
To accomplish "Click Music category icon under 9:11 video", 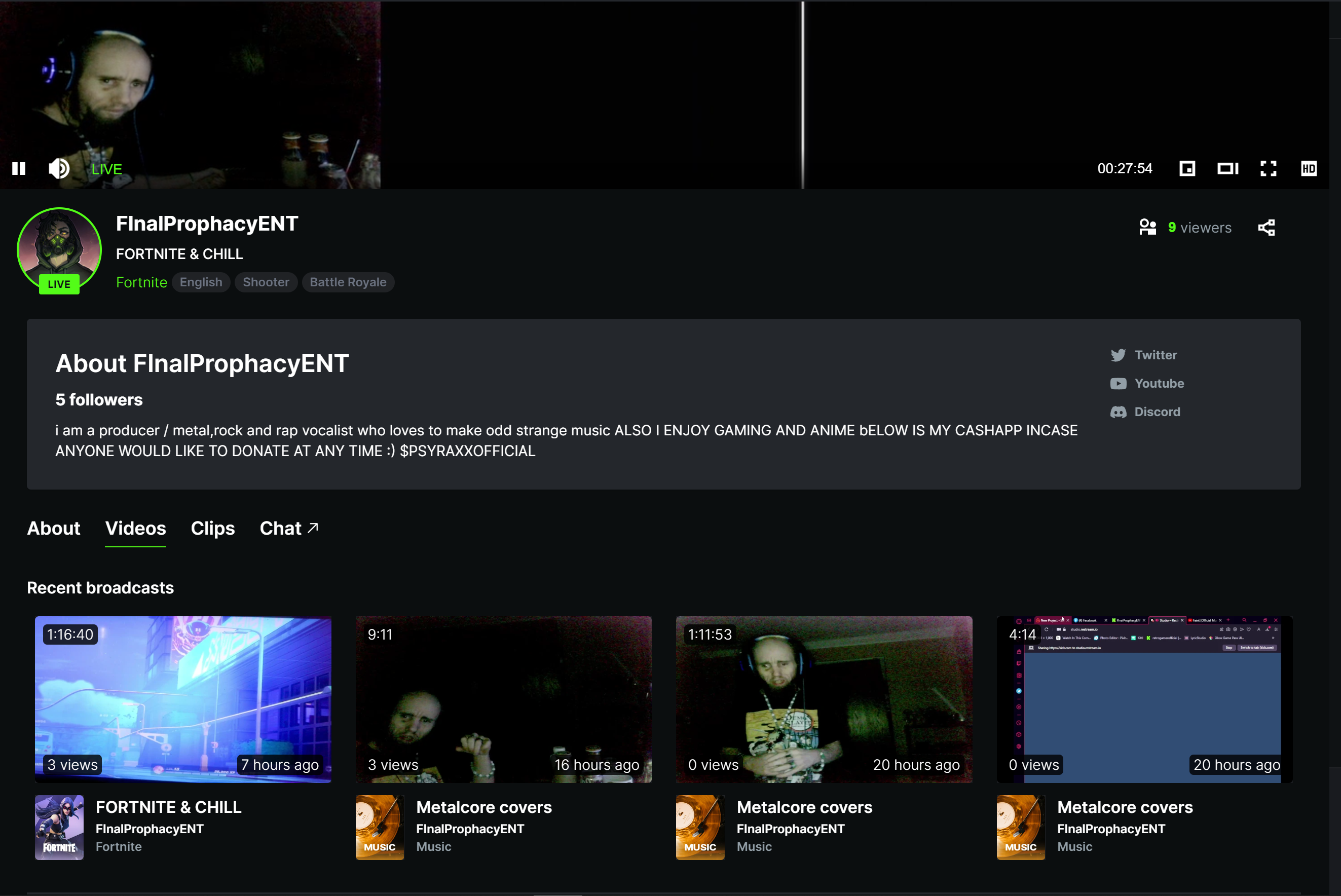I will [380, 828].
